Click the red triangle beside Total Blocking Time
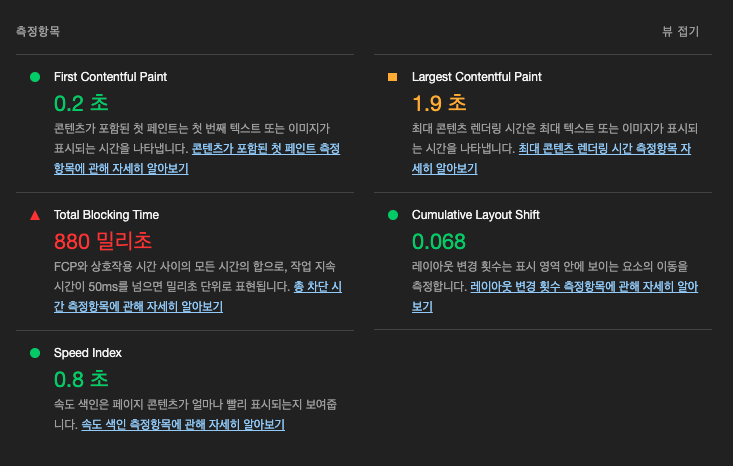This screenshot has height=466, width=733. [x=35, y=215]
